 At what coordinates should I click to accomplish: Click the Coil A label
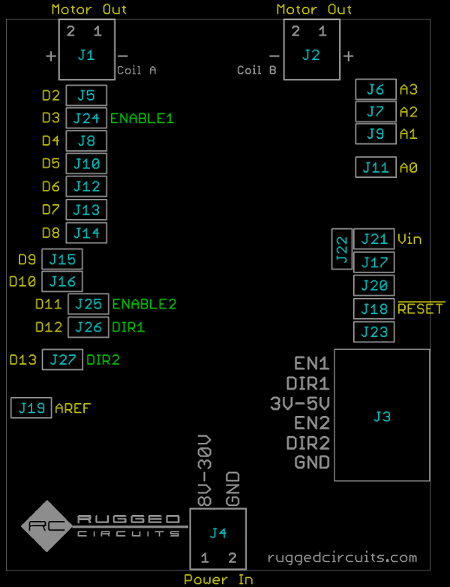tap(137, 70)
